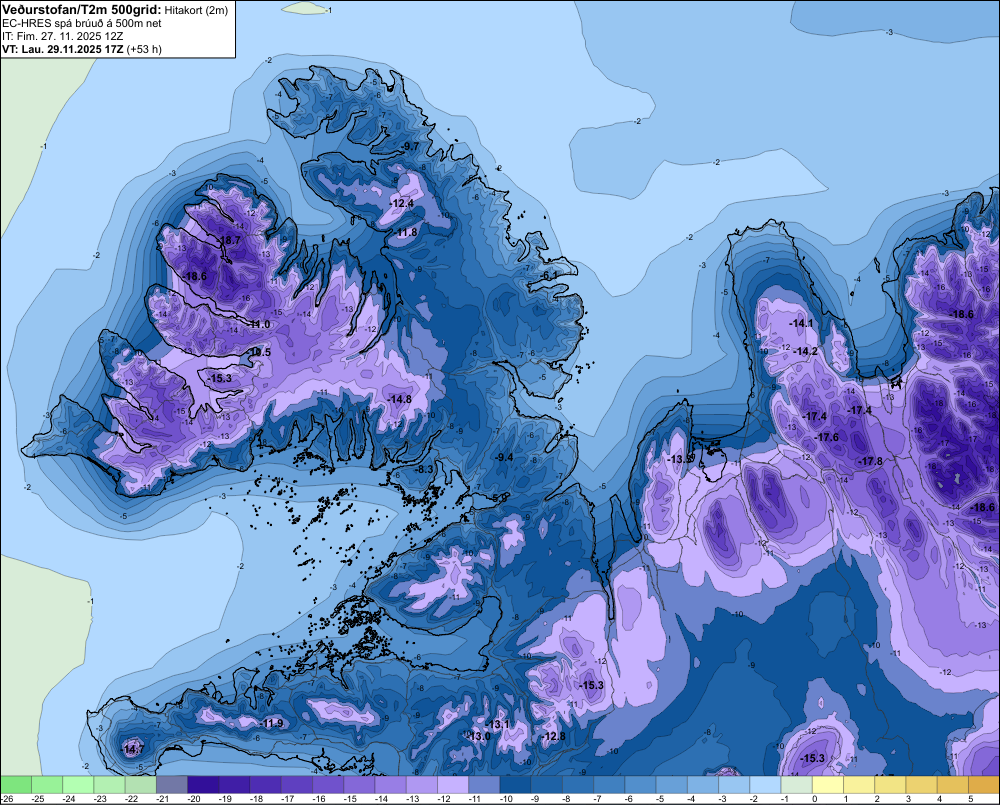This screenshot has height=805, width=1000.
Task: Click the -8.3 temperature value
Action: point(423,469)
